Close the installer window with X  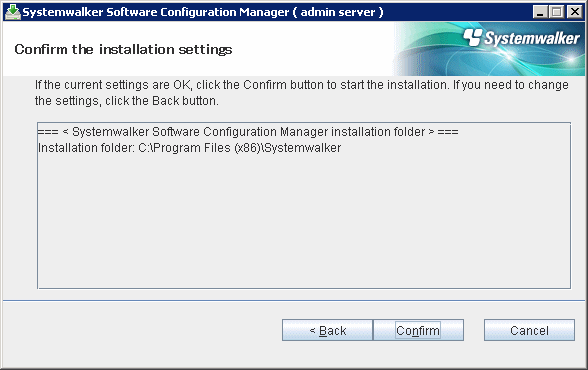click(574, 12)
